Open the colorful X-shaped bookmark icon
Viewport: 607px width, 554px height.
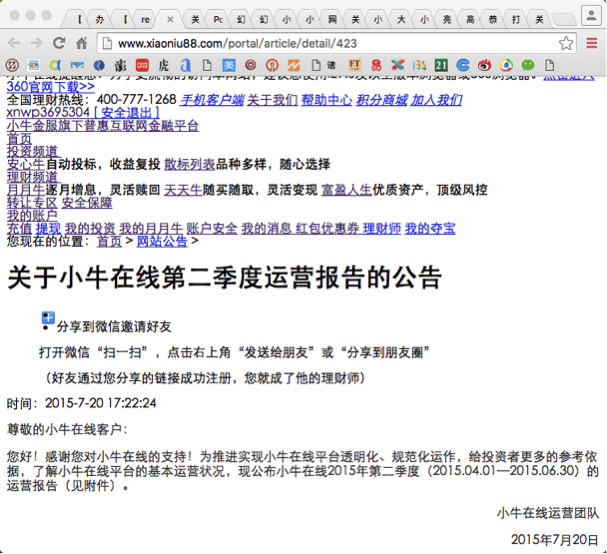[x=398, y=65]
